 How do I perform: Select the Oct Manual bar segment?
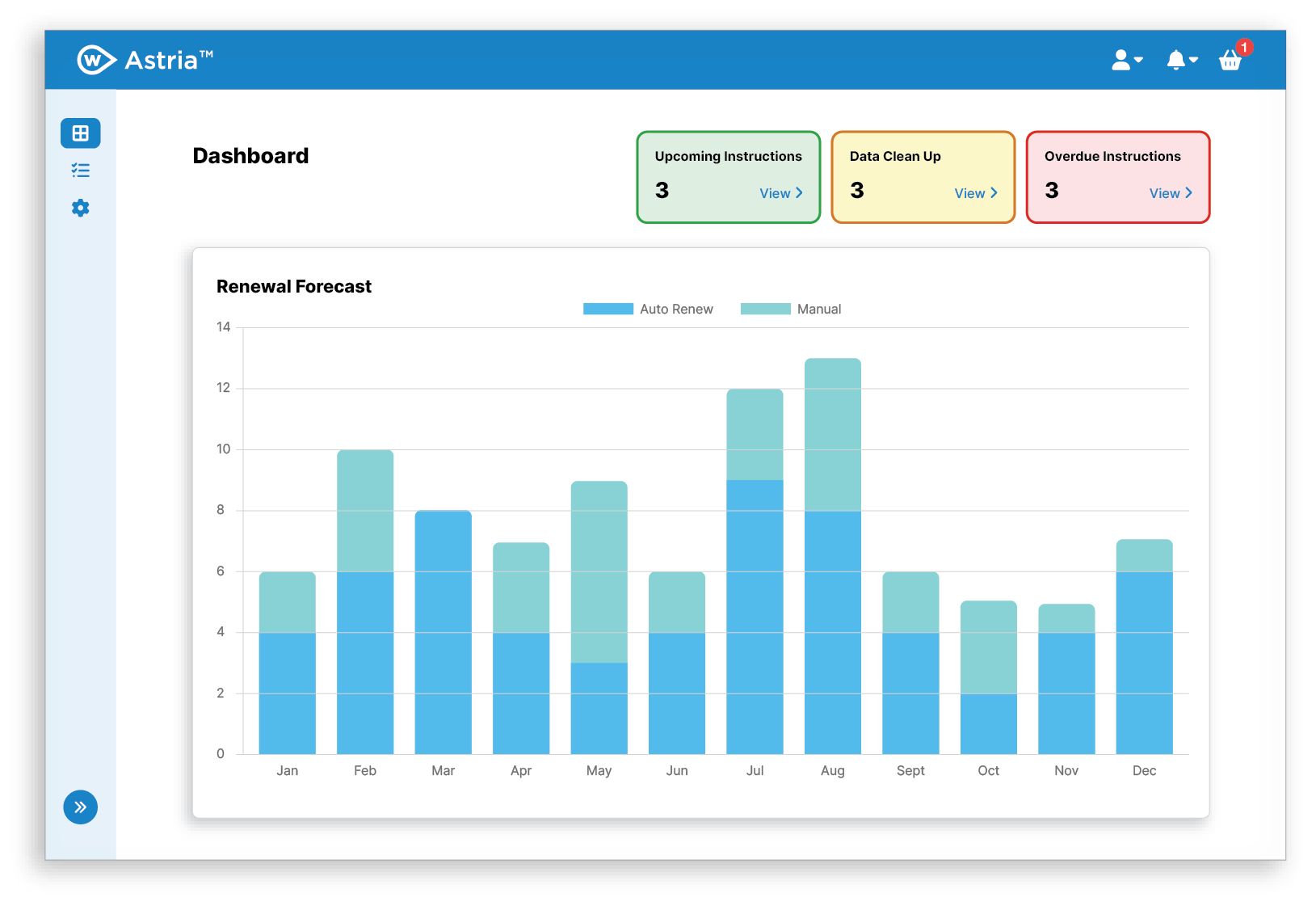[x=989, y=647]
